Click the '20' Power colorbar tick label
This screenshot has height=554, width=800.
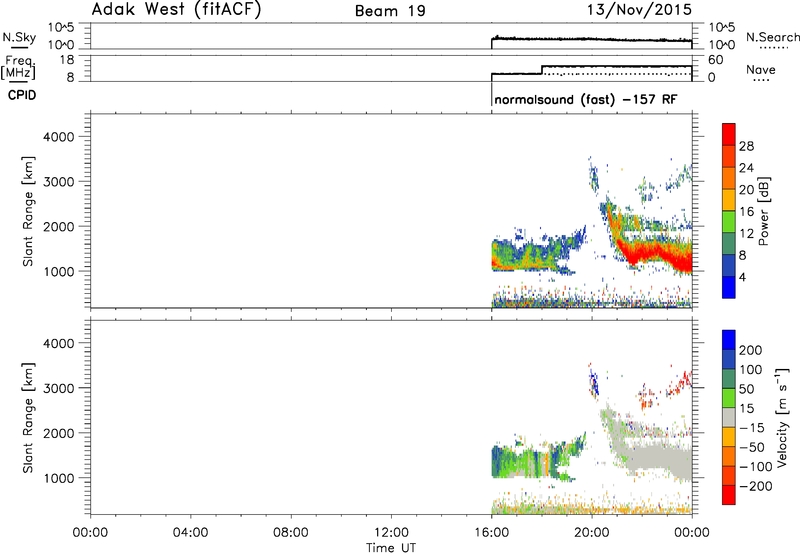click(746, 190)
